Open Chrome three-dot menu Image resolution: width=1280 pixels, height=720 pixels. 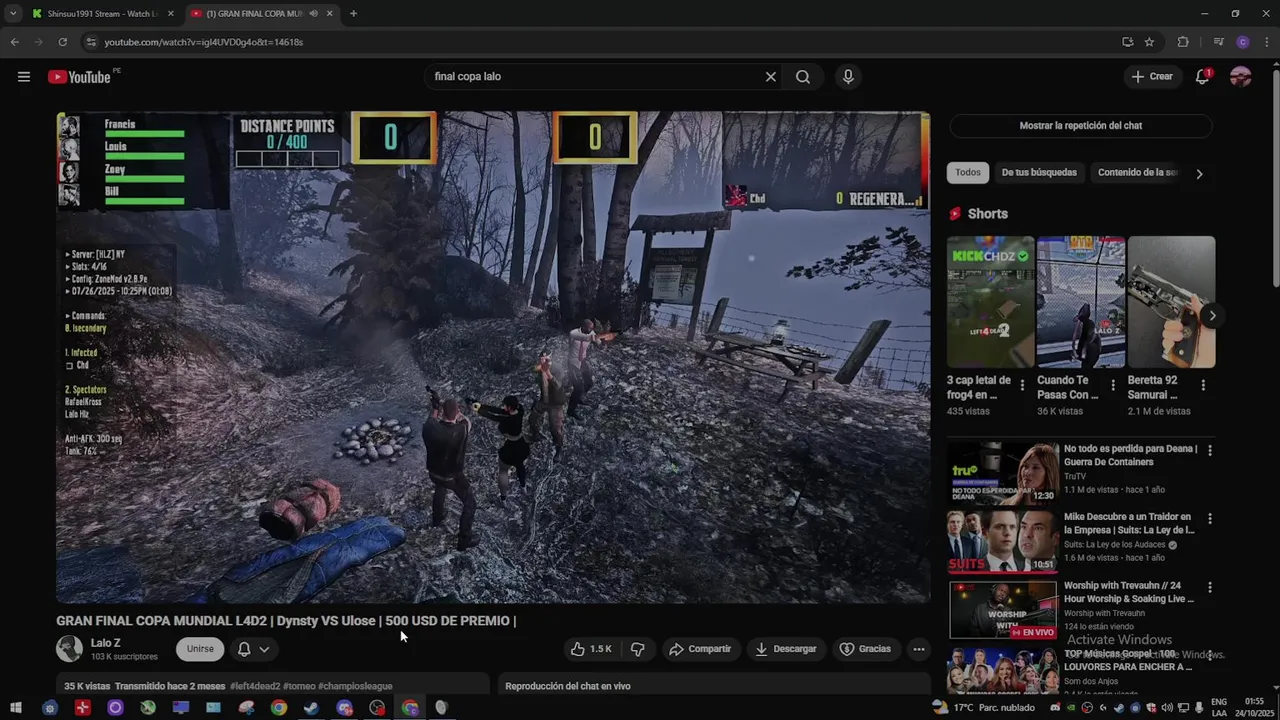[1265, 42]
